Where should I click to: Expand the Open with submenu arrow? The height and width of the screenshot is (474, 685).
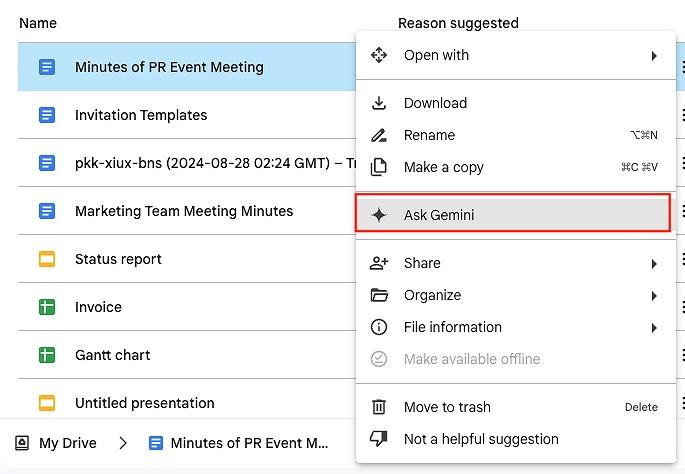(x=654, y=56)
